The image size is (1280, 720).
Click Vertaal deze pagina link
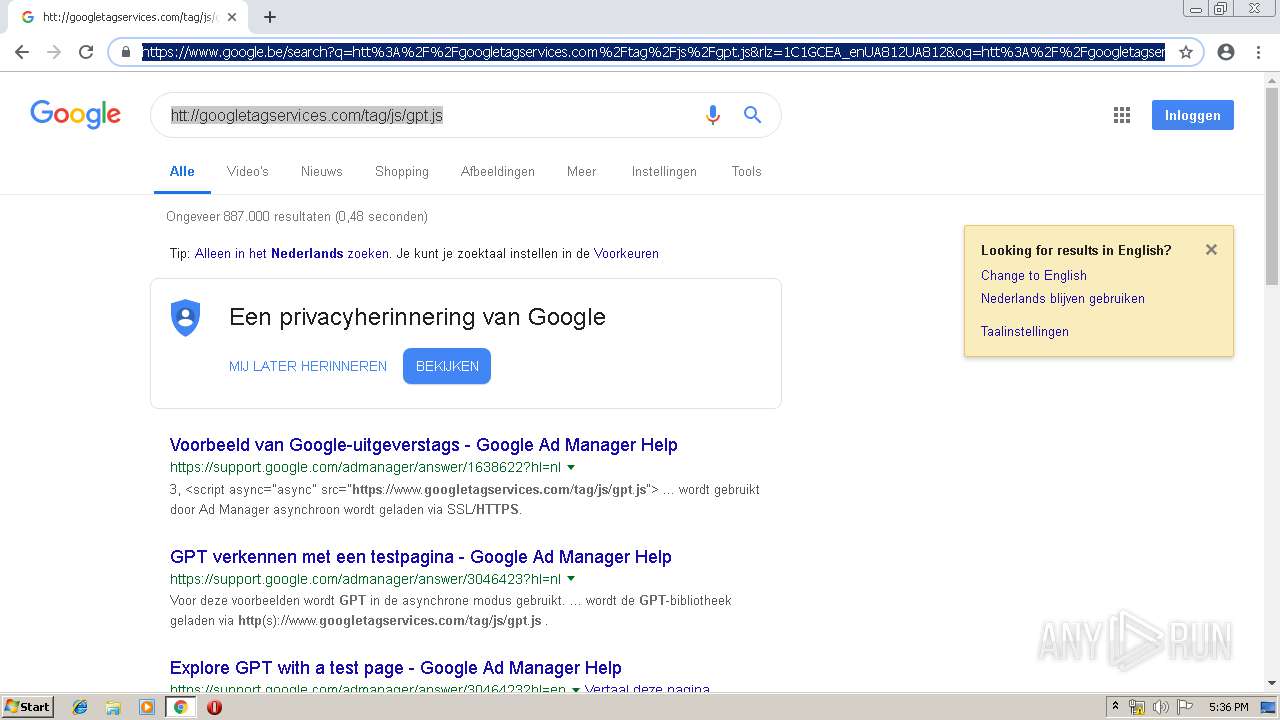click(647, 690)
